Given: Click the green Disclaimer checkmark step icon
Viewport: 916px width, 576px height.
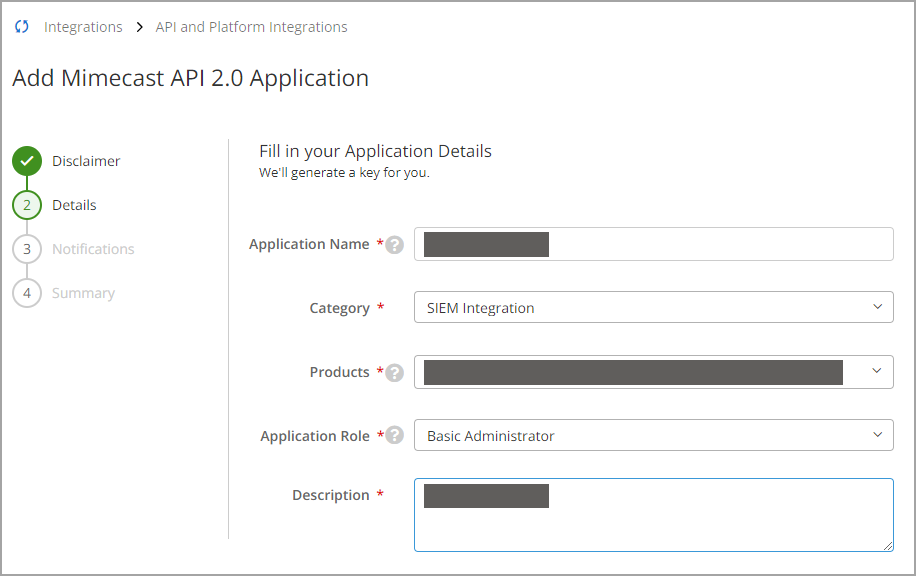Looking at the screenshot, I should coord(27,161).
